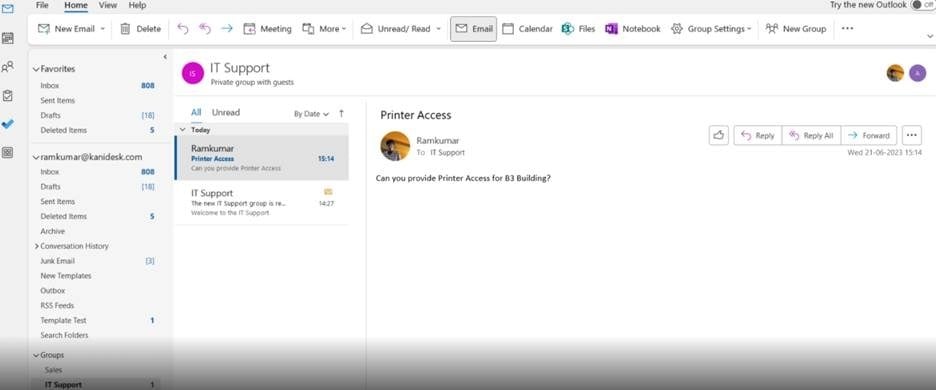Open the group SharePoint Files
Viewport: 936px width, 390px height.
(x=578, y=29)
